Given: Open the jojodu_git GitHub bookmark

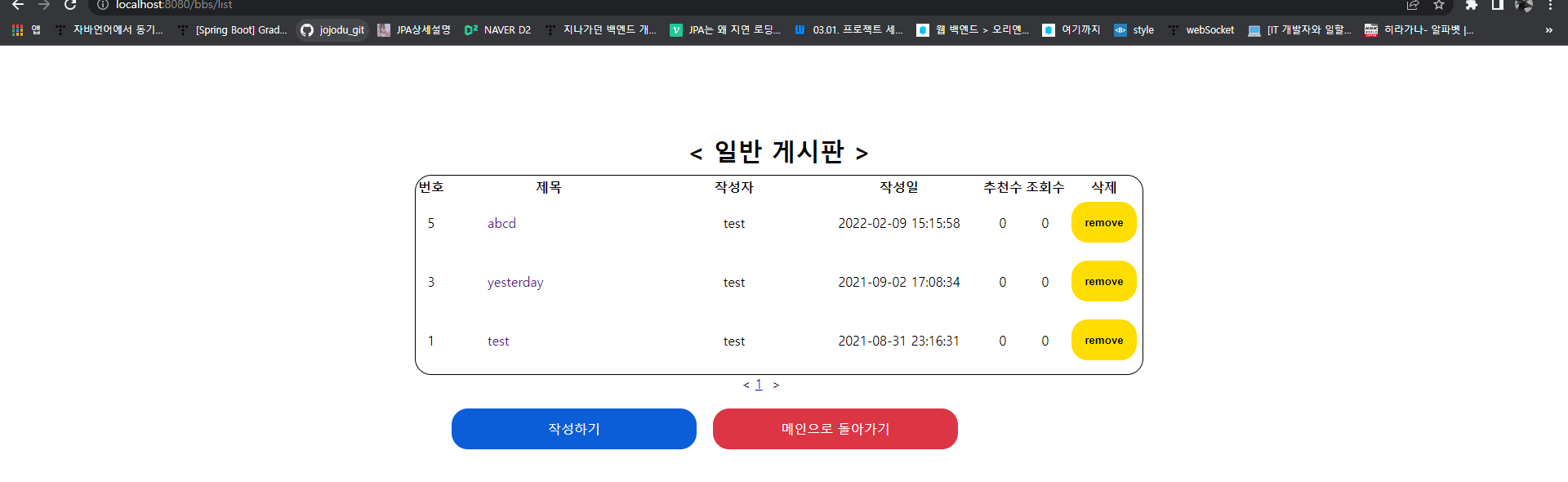Looking at the screenshot, I should point(332,30).
